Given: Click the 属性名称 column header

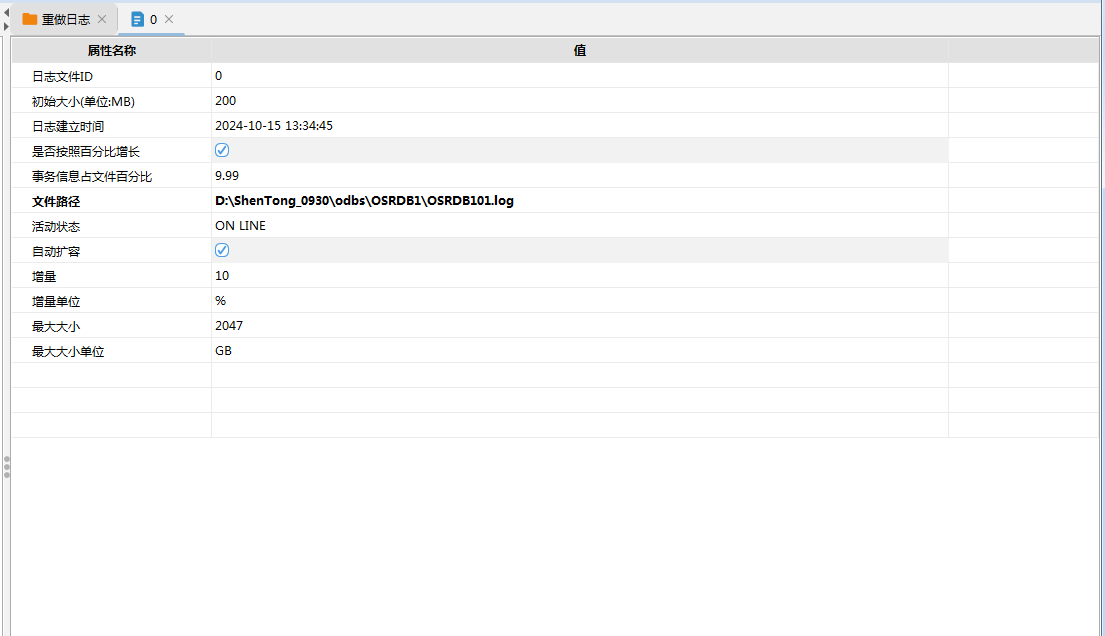Looking at the screenshot, I should (x=111, y=50).
